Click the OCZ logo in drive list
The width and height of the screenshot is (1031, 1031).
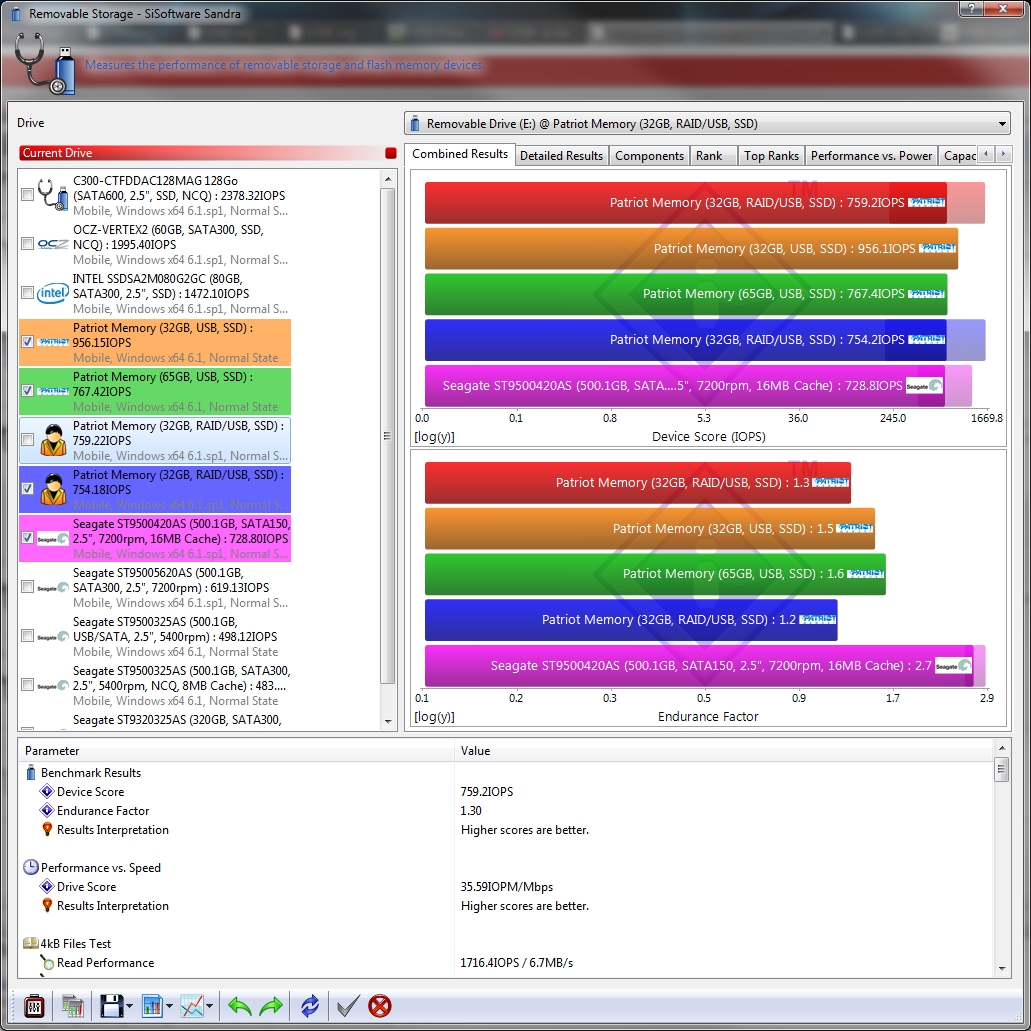tap(53, 245)
